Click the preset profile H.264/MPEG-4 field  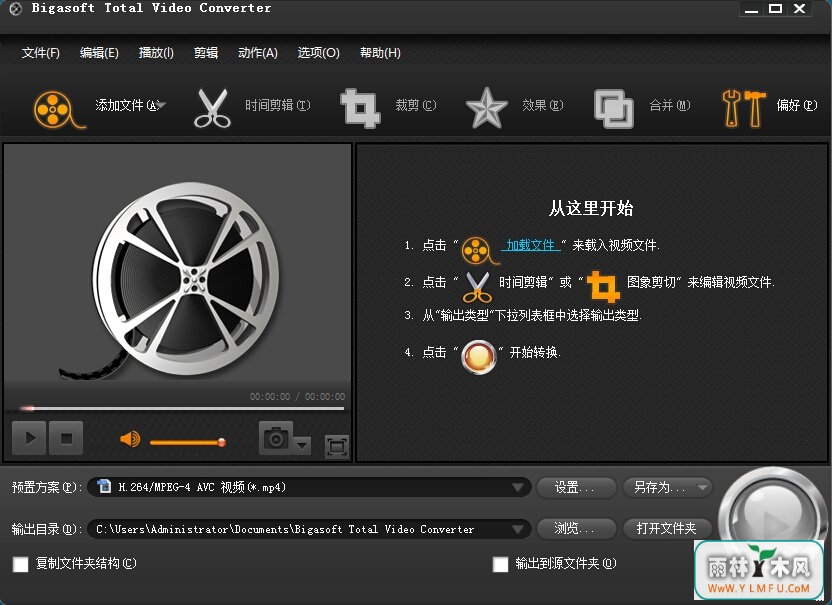[309, 487]
